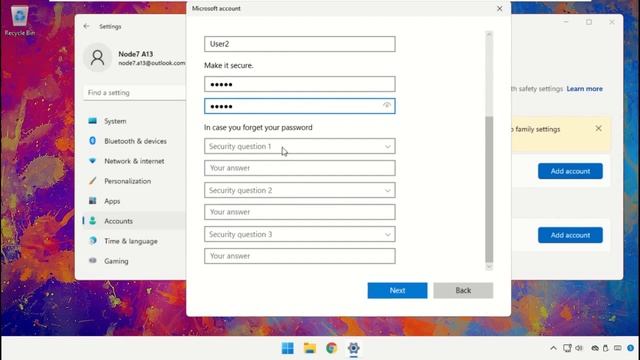Open Google Chrome from taskbar

tap(331, 348)
